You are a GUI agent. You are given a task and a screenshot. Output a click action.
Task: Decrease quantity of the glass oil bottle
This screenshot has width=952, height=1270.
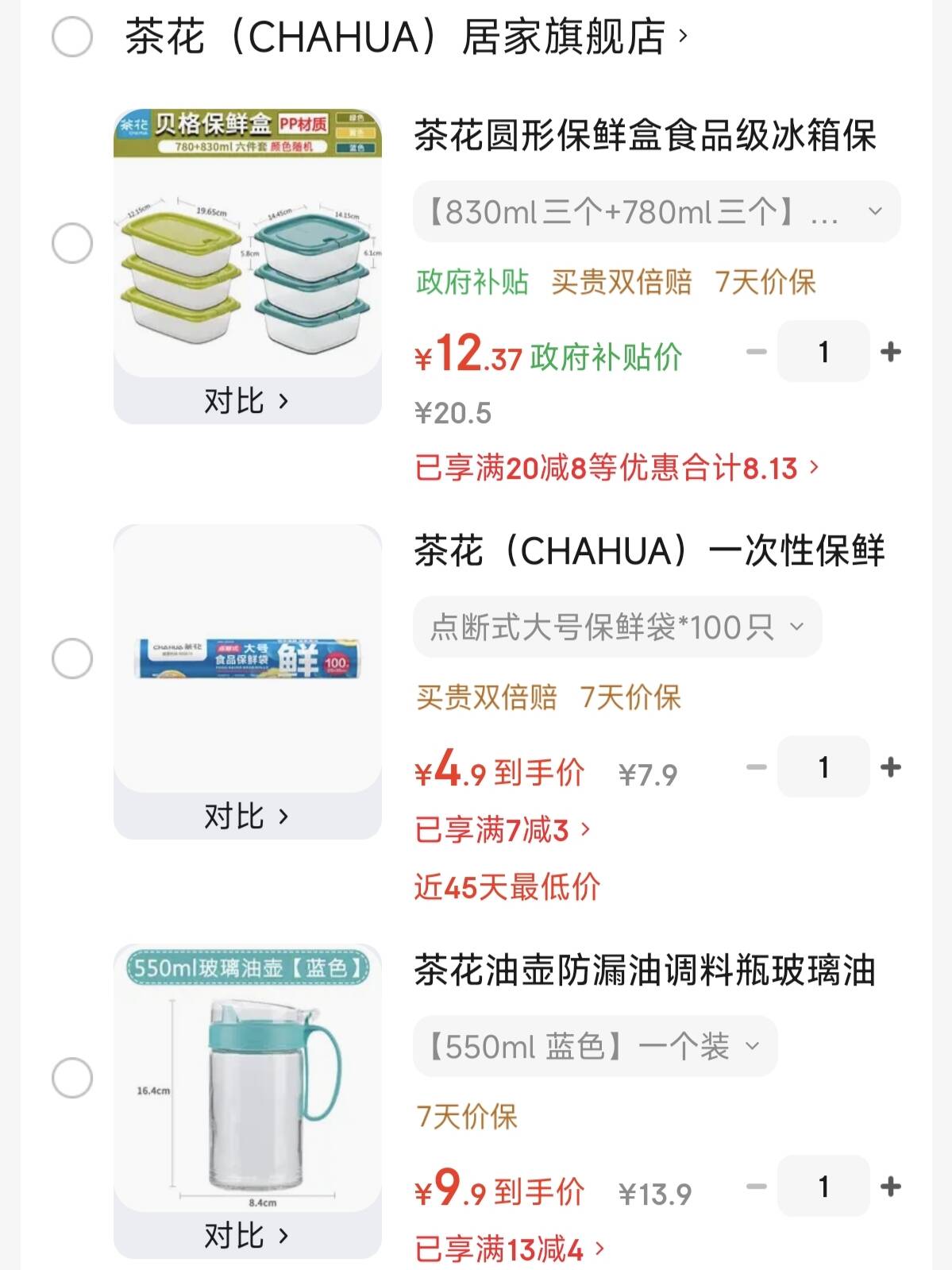757,1186
